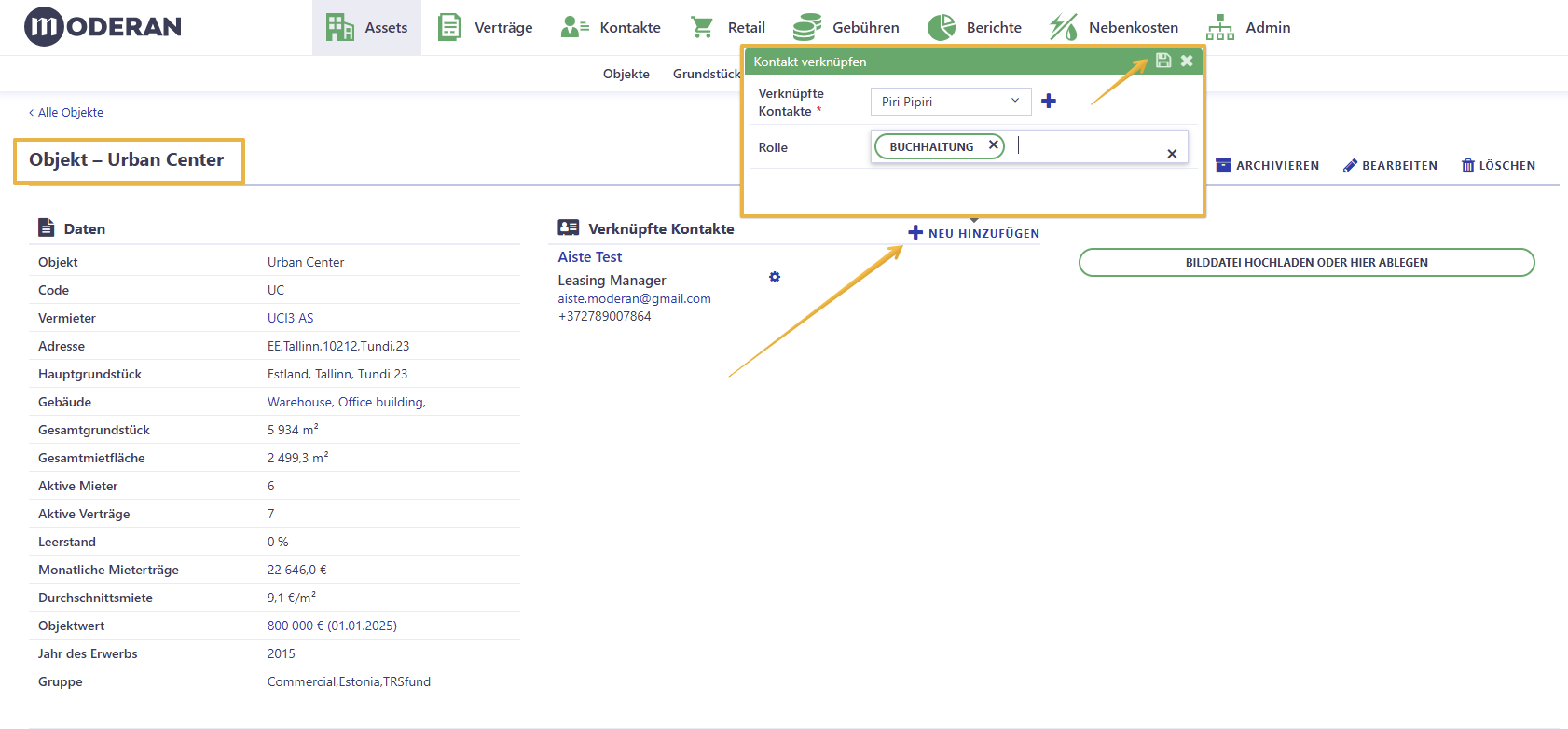Image resolution: width=1568 pixels, height=729 pixels.
Task: Click the blue plus next to Piri Pipiri
Action: pyautogui.click(x=1049, y=101)
